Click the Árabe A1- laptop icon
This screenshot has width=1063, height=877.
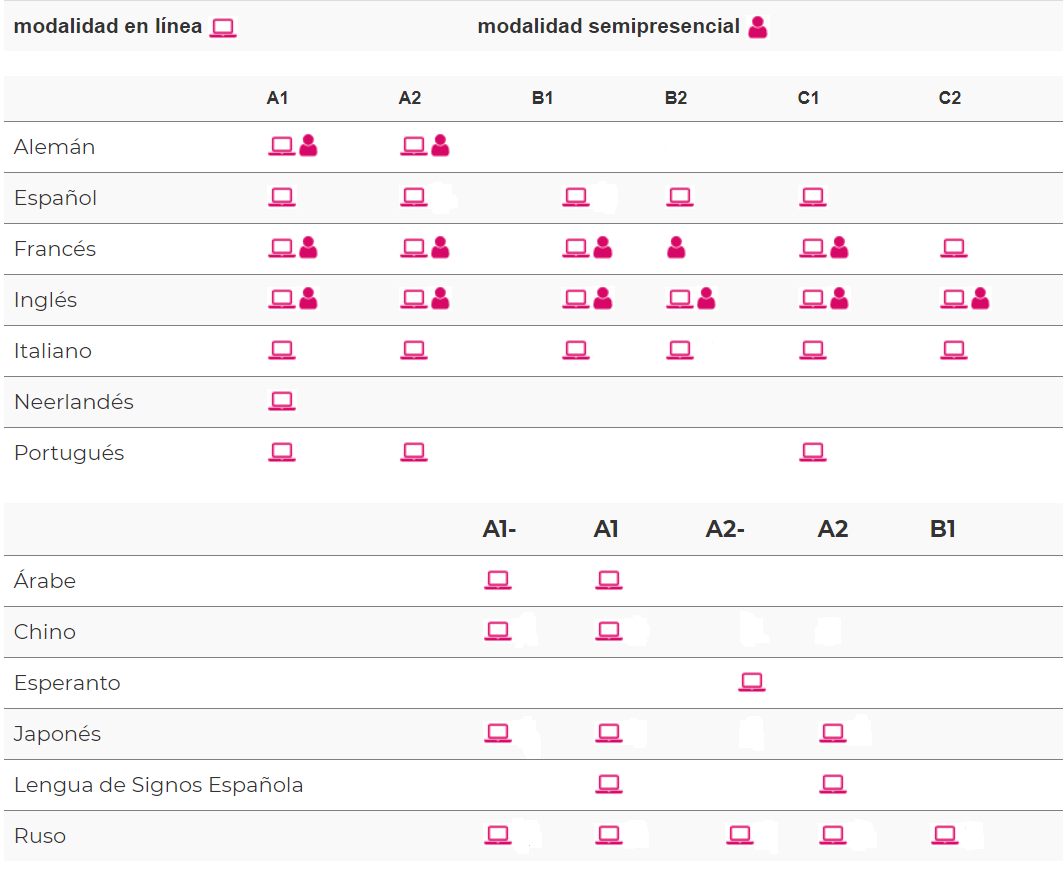(x=498, y=581)
